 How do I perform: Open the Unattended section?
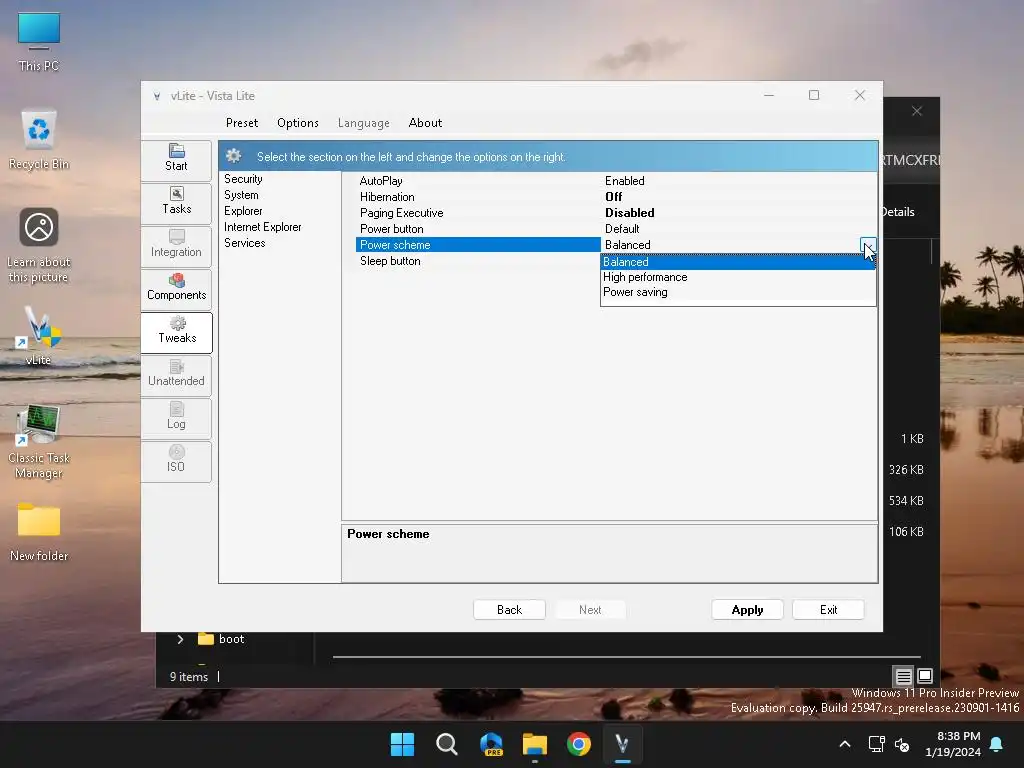(176, 374)
